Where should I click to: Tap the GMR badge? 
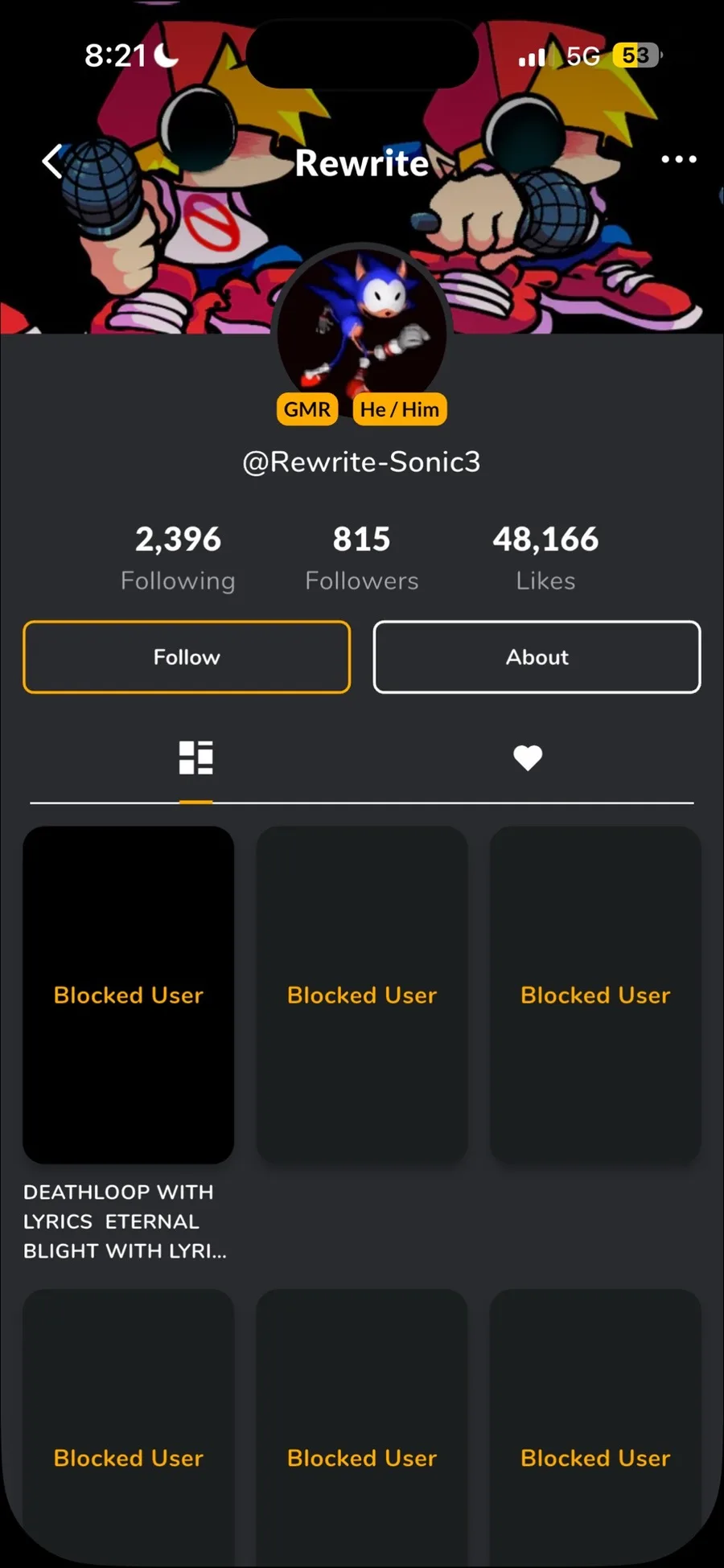click(306, 409)
